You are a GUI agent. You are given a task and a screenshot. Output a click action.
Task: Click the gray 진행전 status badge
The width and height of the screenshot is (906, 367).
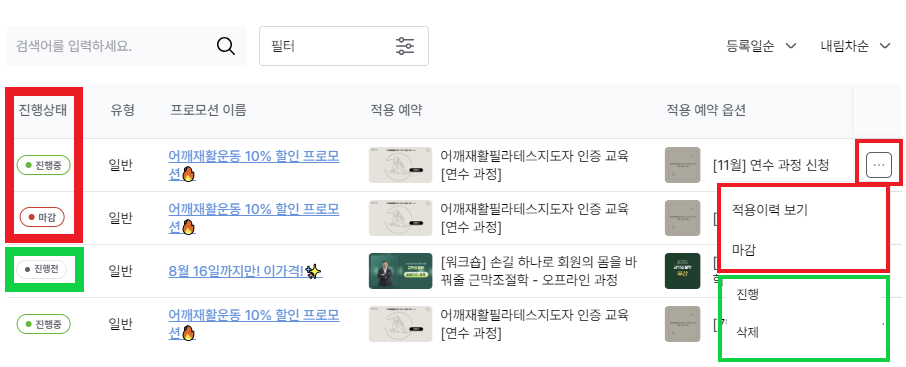click(42, 269)
